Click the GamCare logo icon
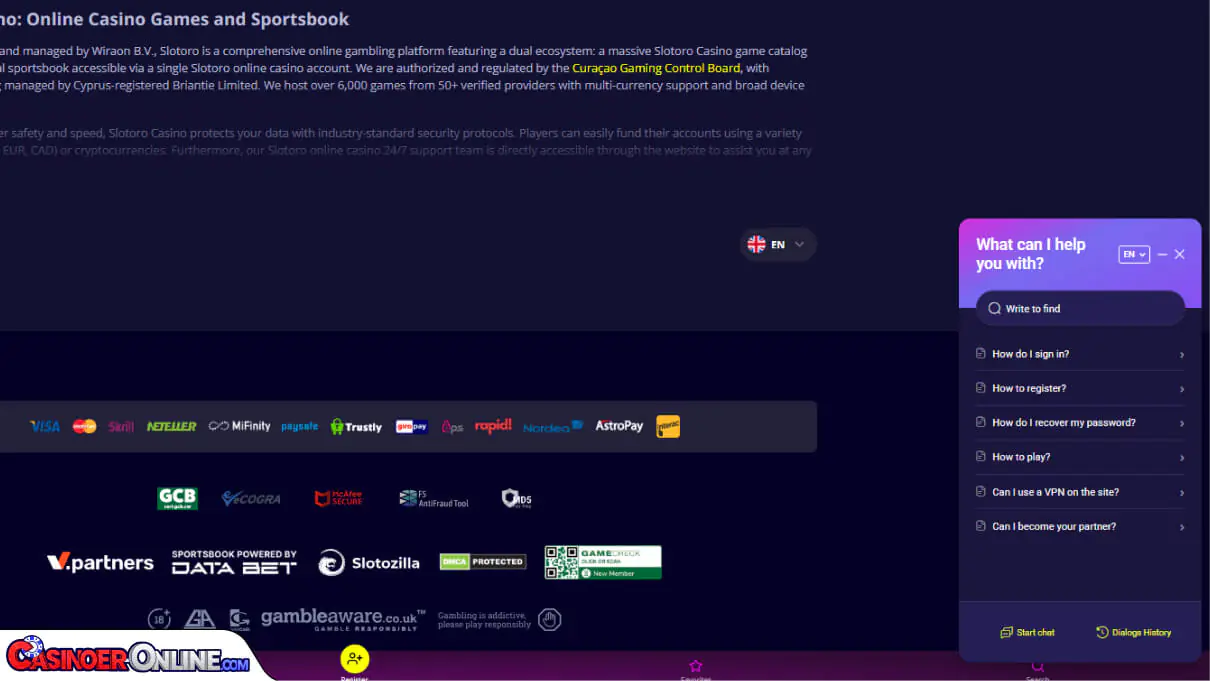The height and width of the screenshot is (681, 1210). pos(239,619)
